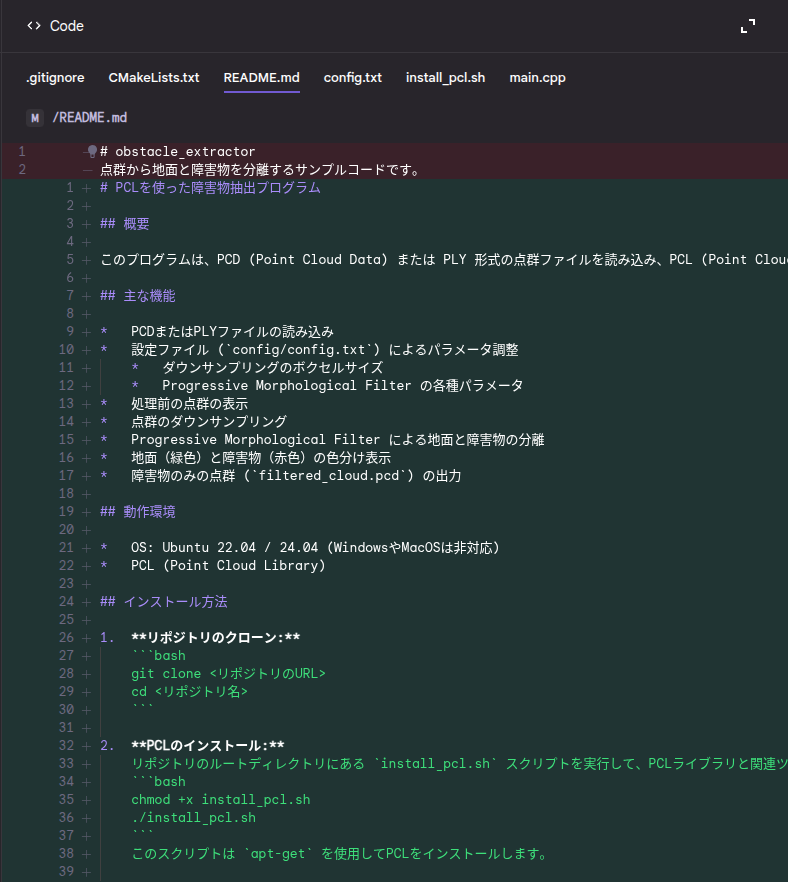Click the line '**PCLのインストール:**'
The width and height of the screenshot is (788, 882).
(208, 746)
